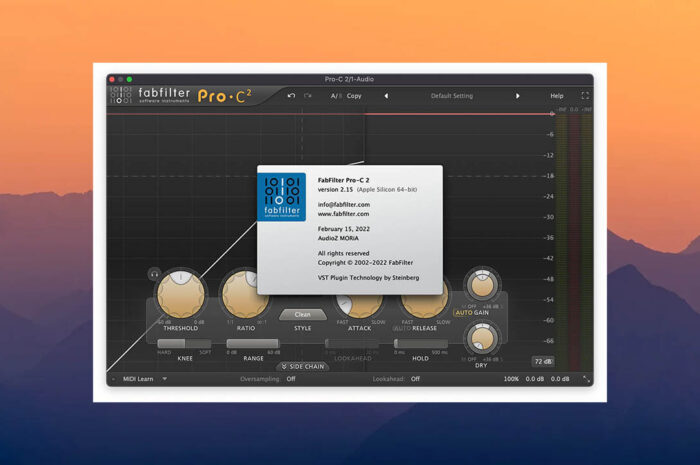Image resolution: width=700 pixels, height=465 pixels.
Task: Close the plugin window with the red button
Action: [x=112, y=79]
